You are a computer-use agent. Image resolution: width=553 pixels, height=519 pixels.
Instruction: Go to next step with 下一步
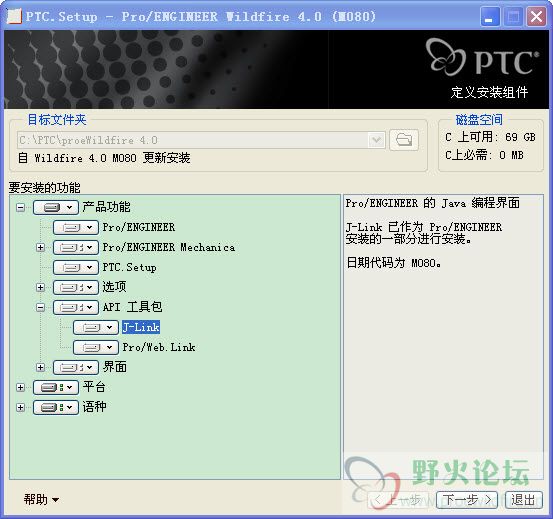click(467, 500)
